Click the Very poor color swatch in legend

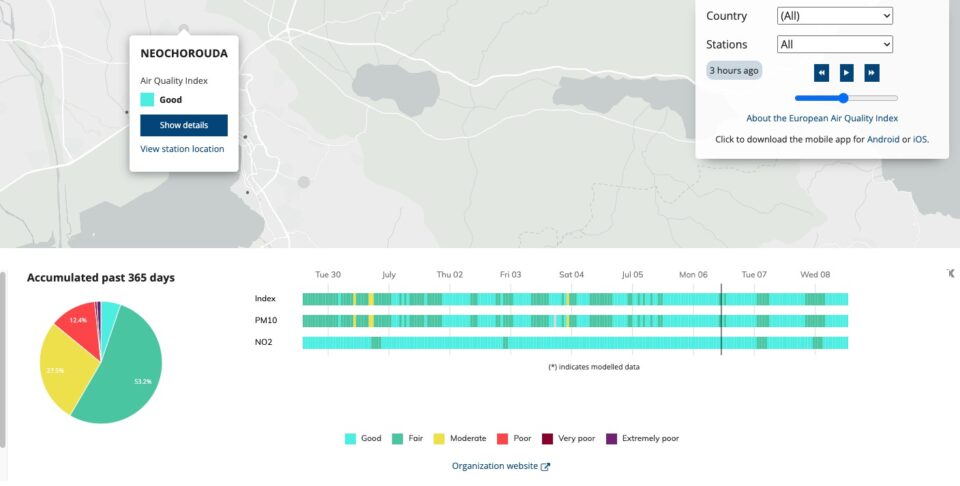click(x=547, y=439)
